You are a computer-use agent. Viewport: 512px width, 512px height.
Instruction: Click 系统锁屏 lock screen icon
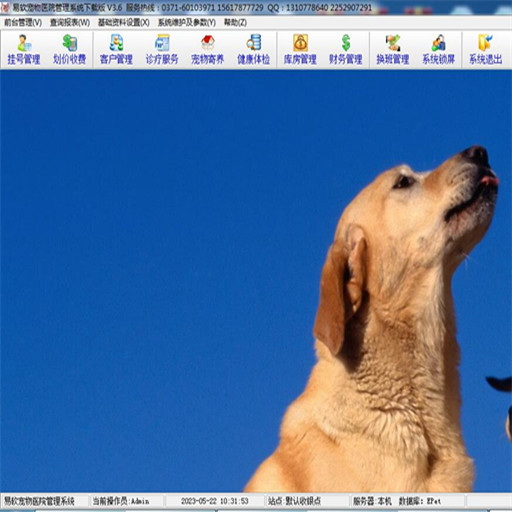[439, 50]
